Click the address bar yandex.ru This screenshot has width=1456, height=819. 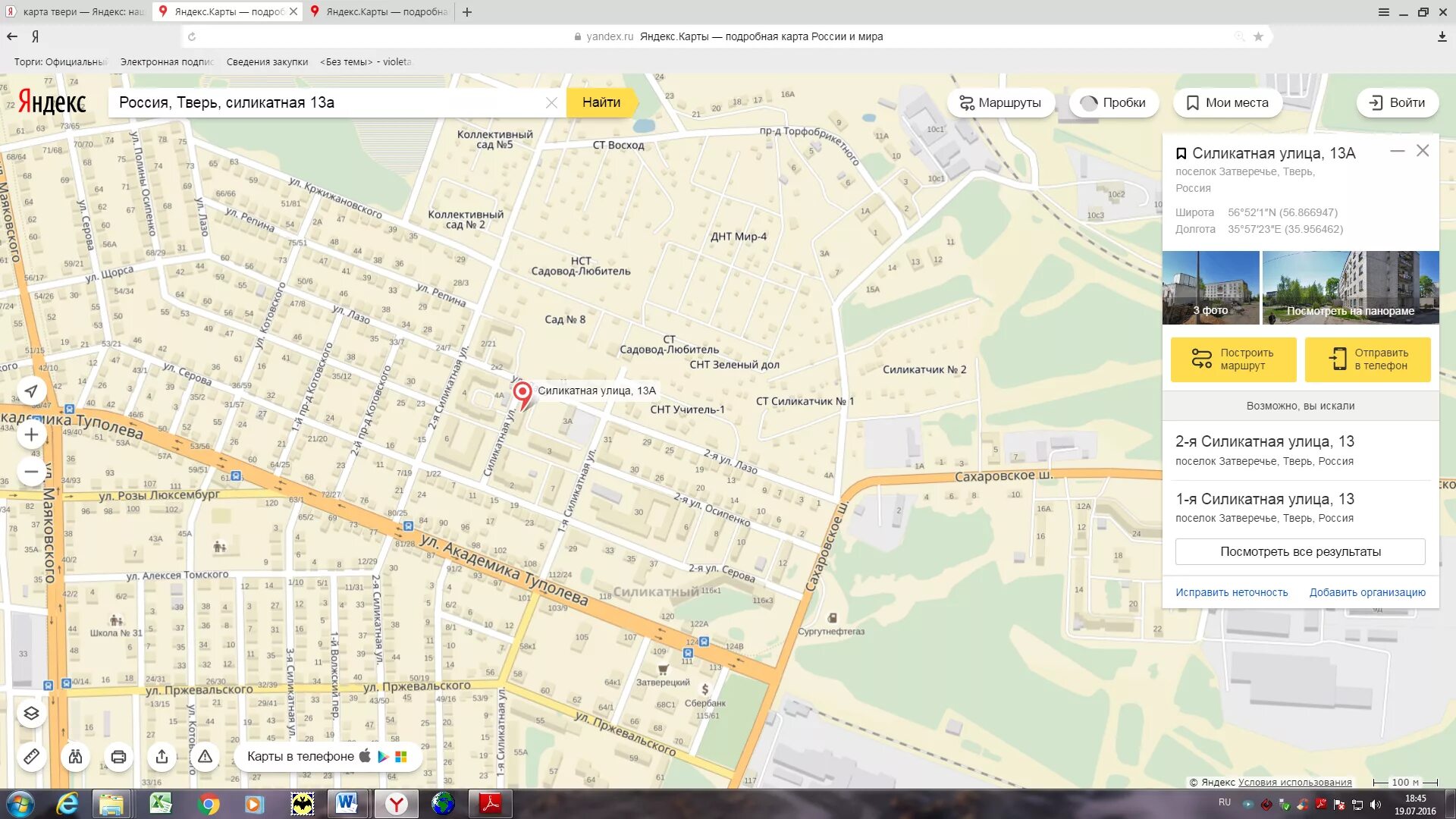pos(609,36)
